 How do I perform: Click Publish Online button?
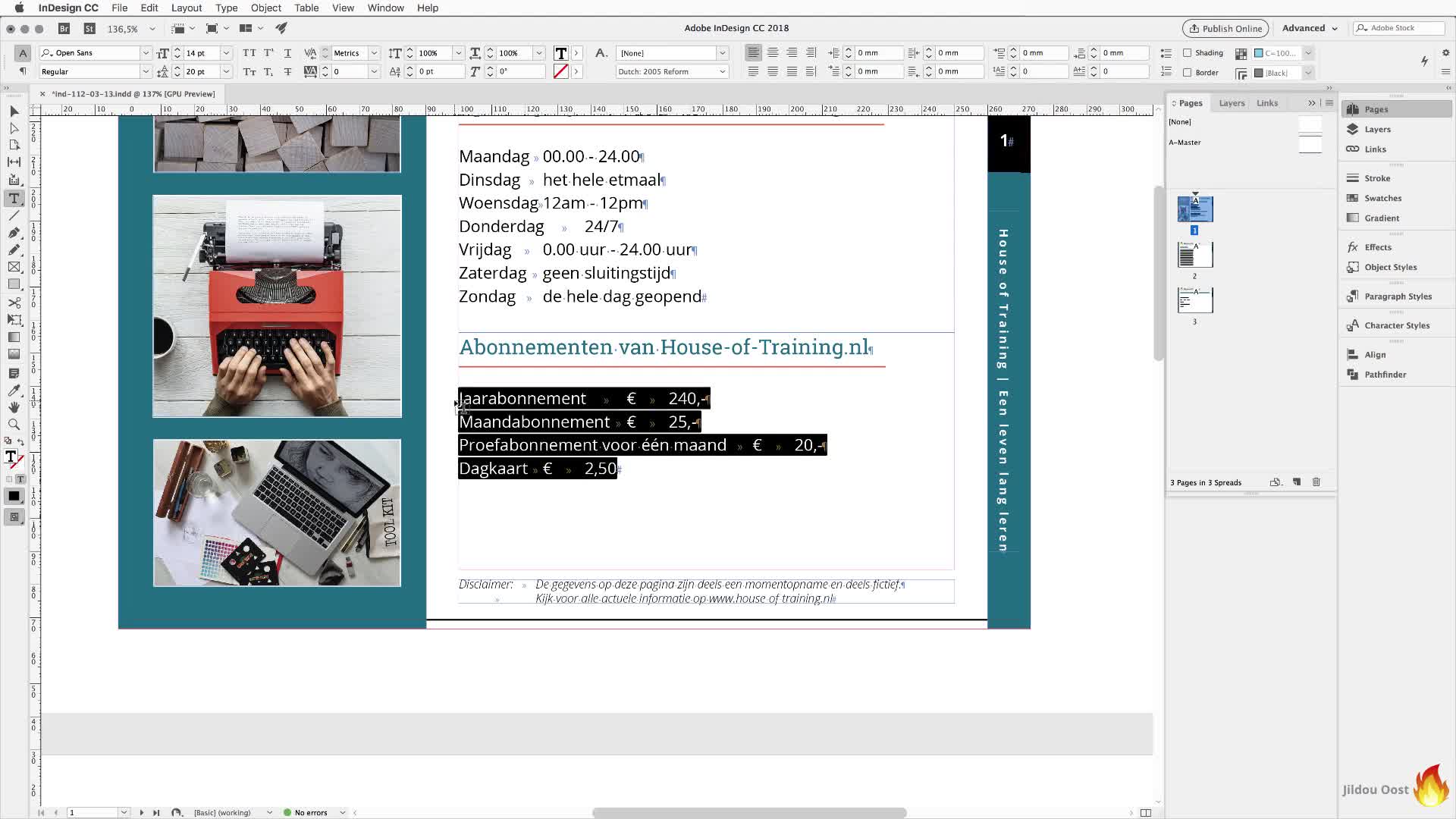point(1225,29)
